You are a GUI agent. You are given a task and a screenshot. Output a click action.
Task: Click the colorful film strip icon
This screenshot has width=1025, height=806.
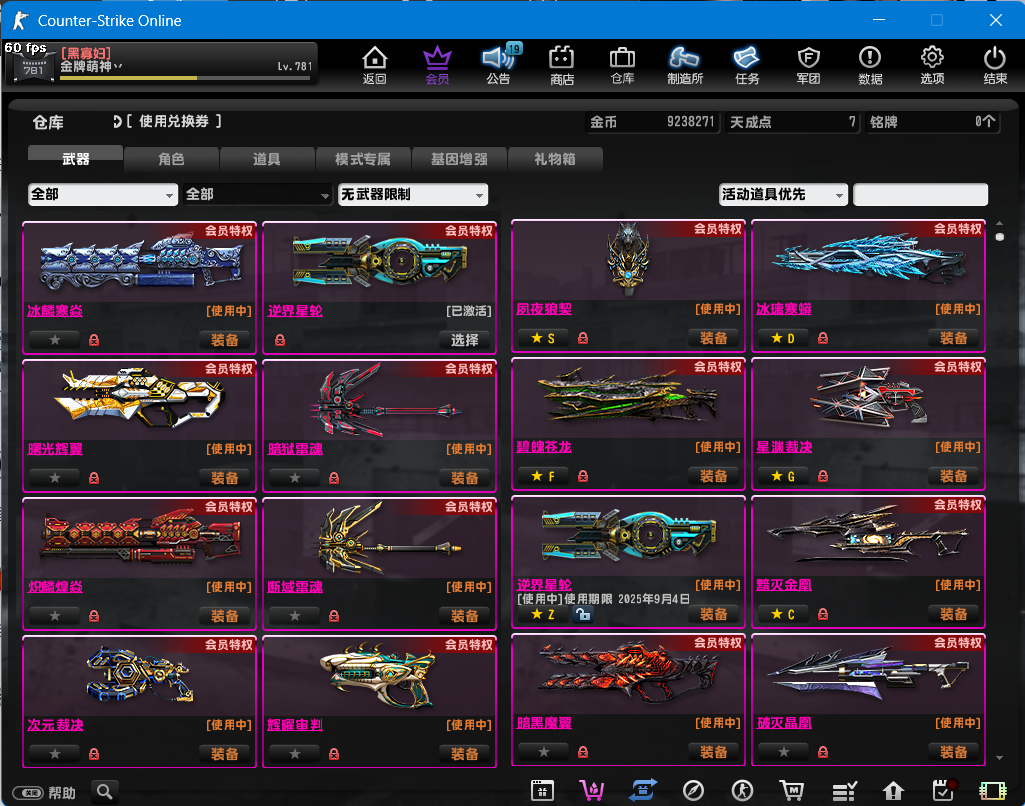click(993, 791)
